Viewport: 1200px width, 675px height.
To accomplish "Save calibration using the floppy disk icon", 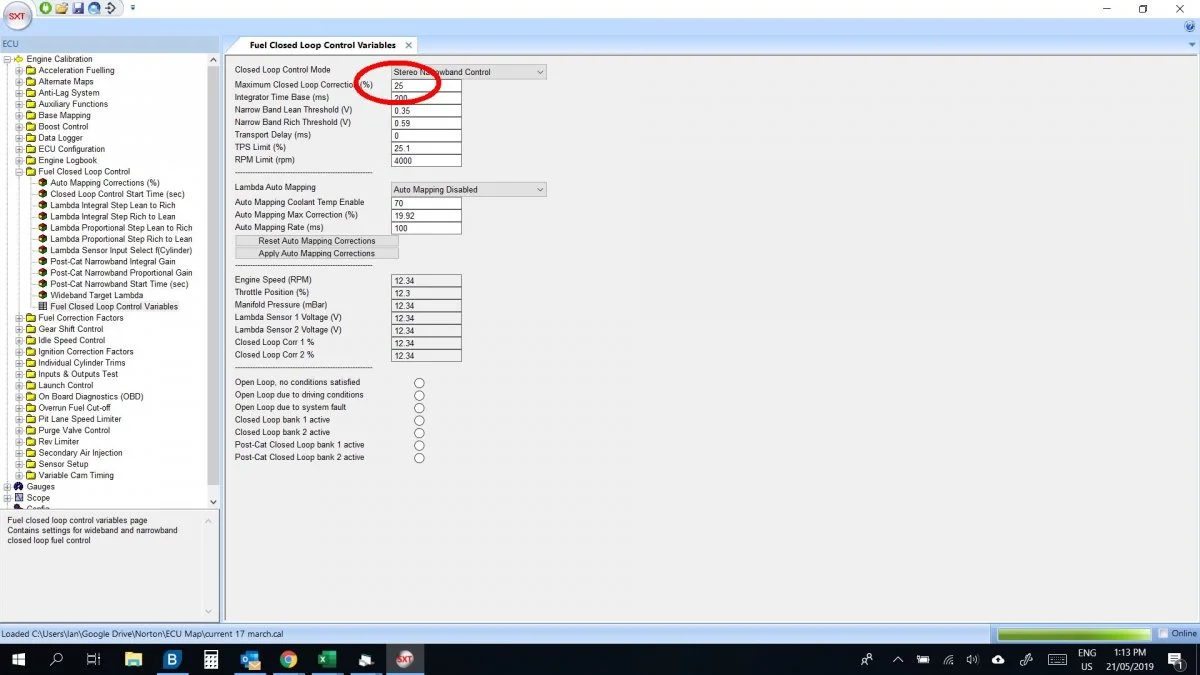I will pyautogui.click(x=78, y=8).
